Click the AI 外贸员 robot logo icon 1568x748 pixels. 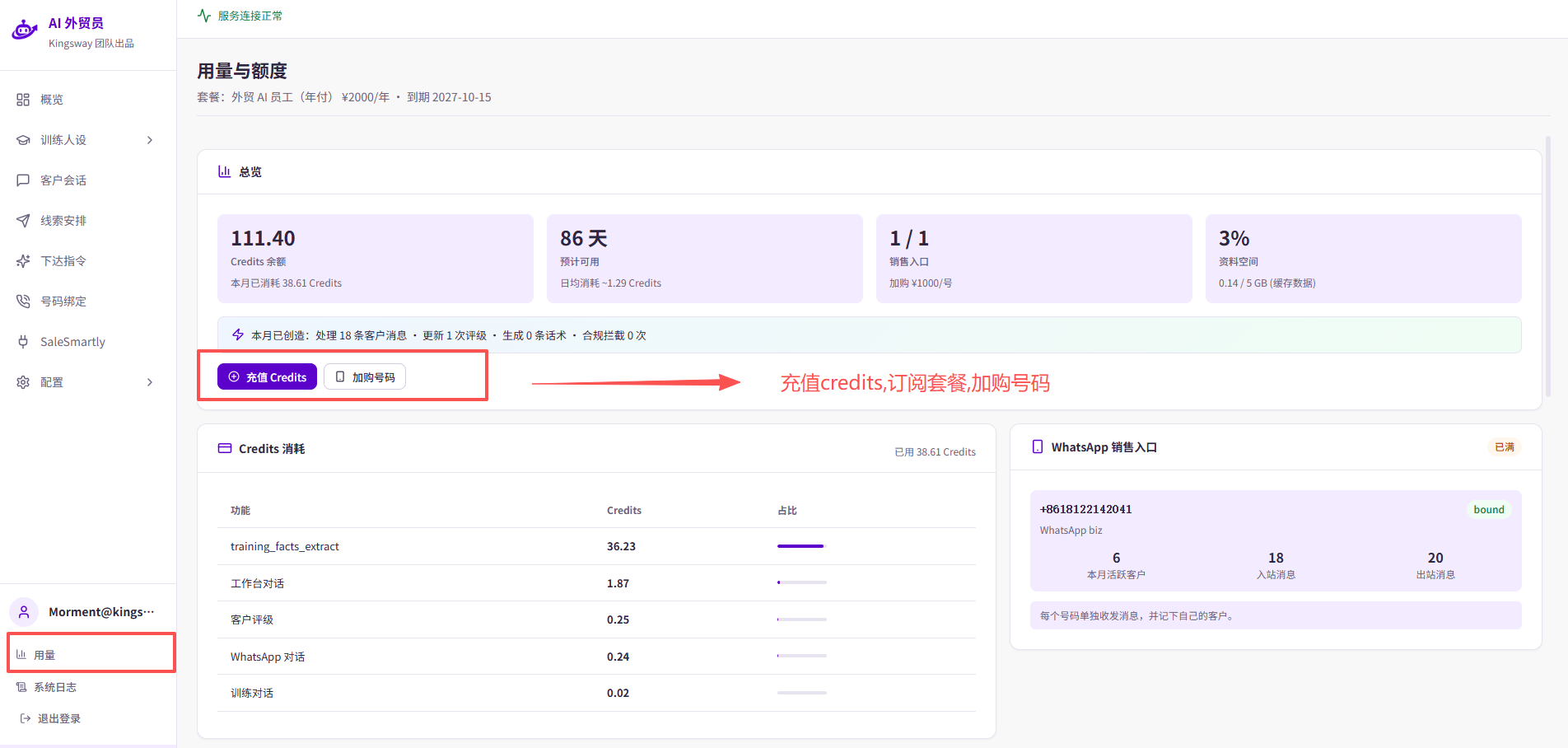point(25,30)
